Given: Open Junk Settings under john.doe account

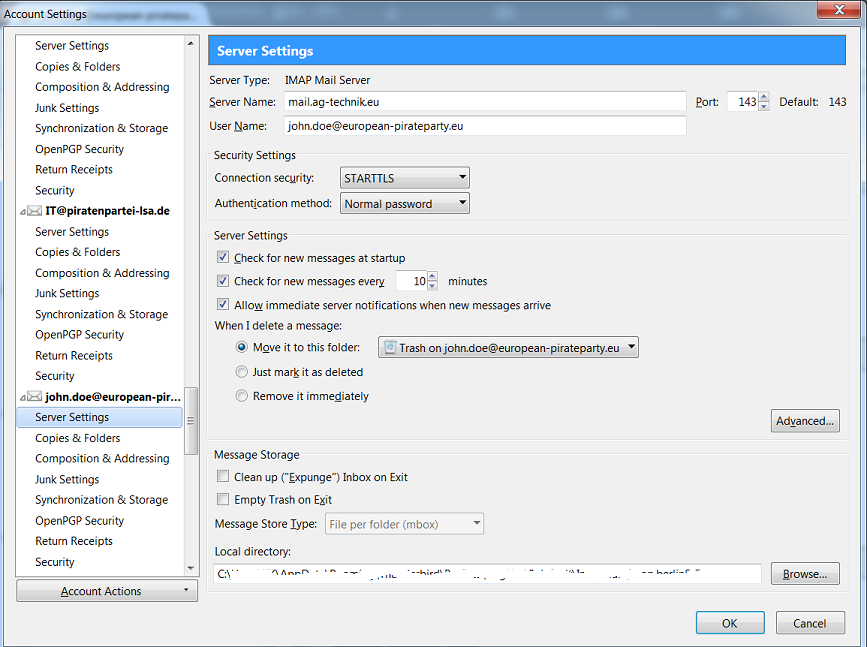Looking at the screenshot, I should [x=67, y=479].
